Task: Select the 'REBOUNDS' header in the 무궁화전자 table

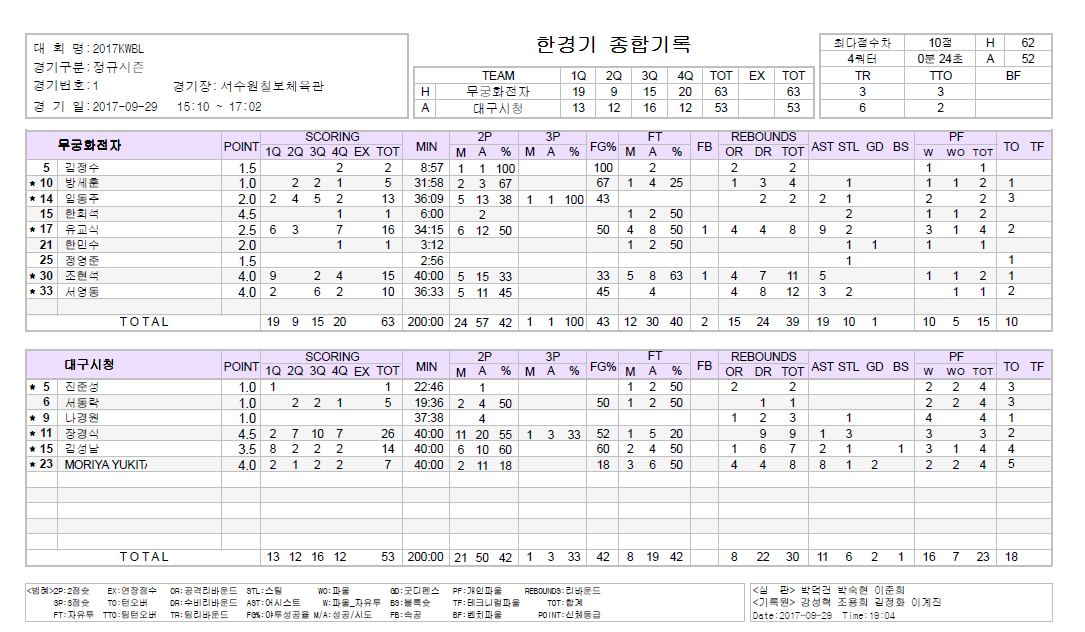Action: pyautogui.click(x=763, y=137)
